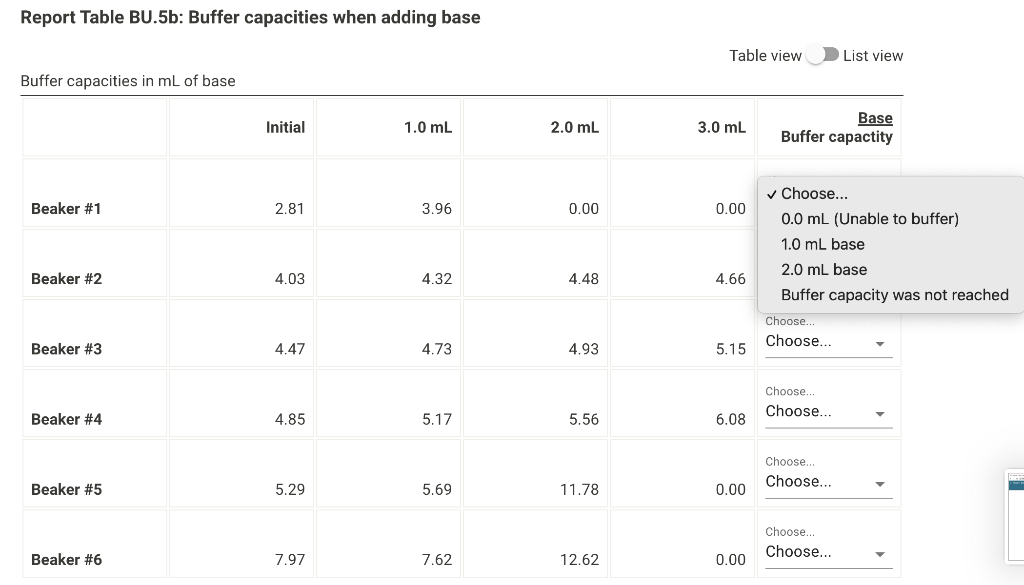Viewport: 1024px width, 585px height.
Task: Choose '1.0 mL base' from dropdown list
Action: (x=822, y=244)
